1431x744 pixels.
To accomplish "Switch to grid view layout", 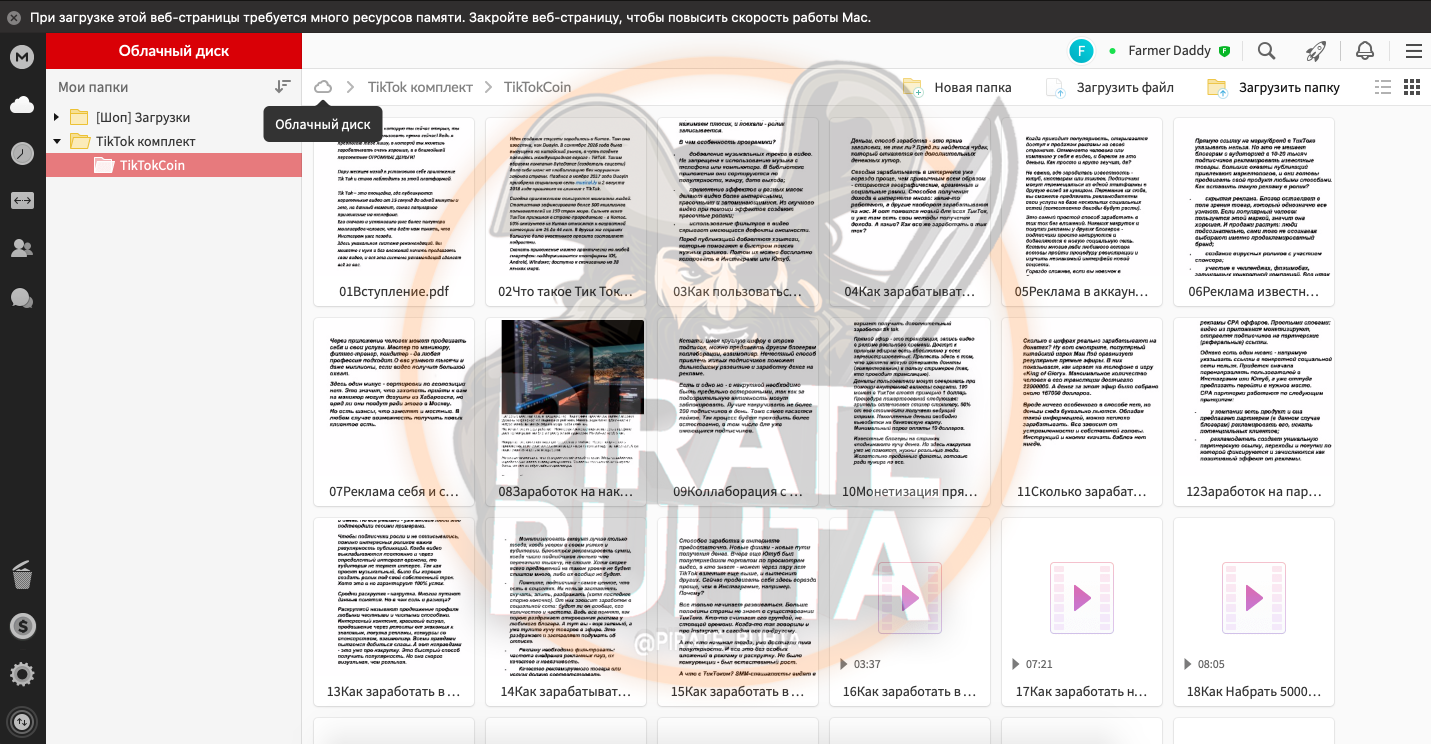I will (1412, 87).
